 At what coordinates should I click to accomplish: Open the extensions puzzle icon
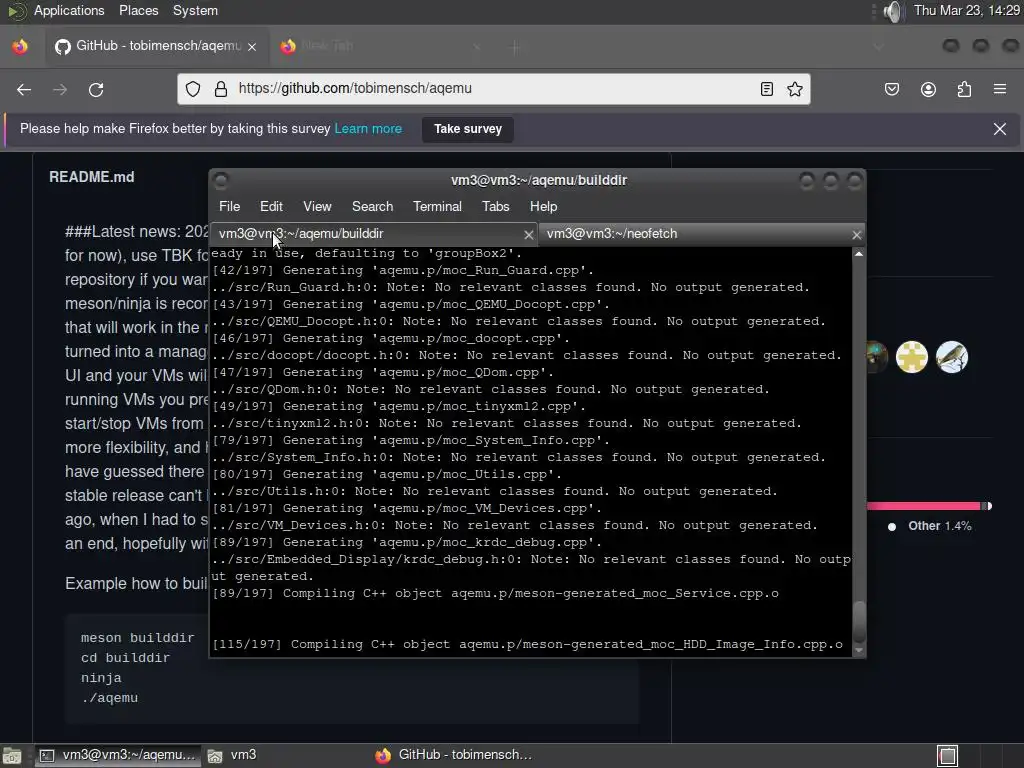pyautogui.click(x=964, y=89)
